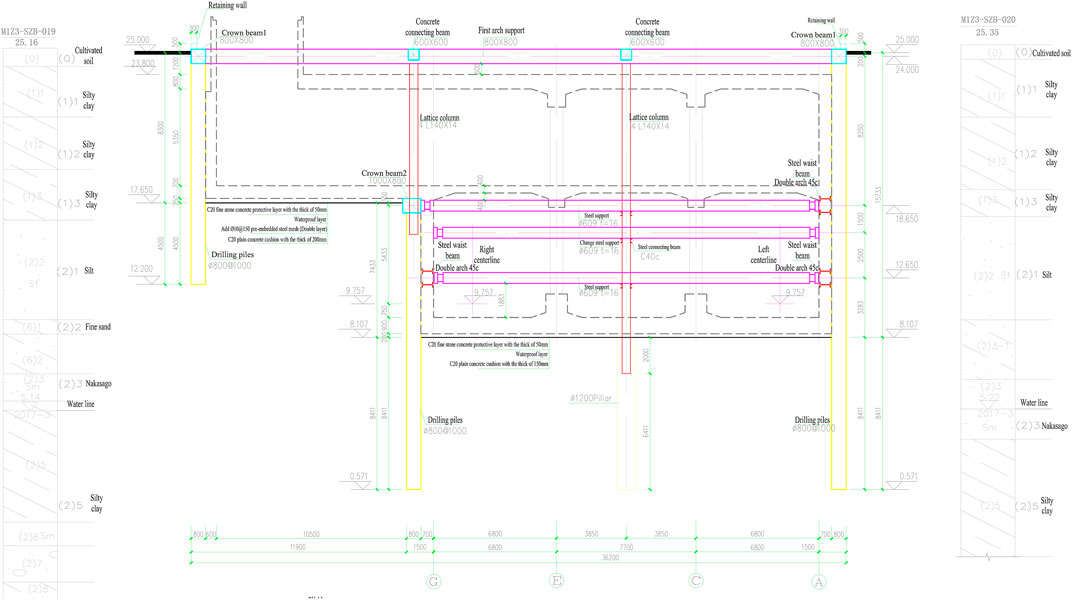Image resolution: width=1072 pixels, height=600 pixels.
Task: Click grid axis bubble A
Action: click(x=818, y=582)
